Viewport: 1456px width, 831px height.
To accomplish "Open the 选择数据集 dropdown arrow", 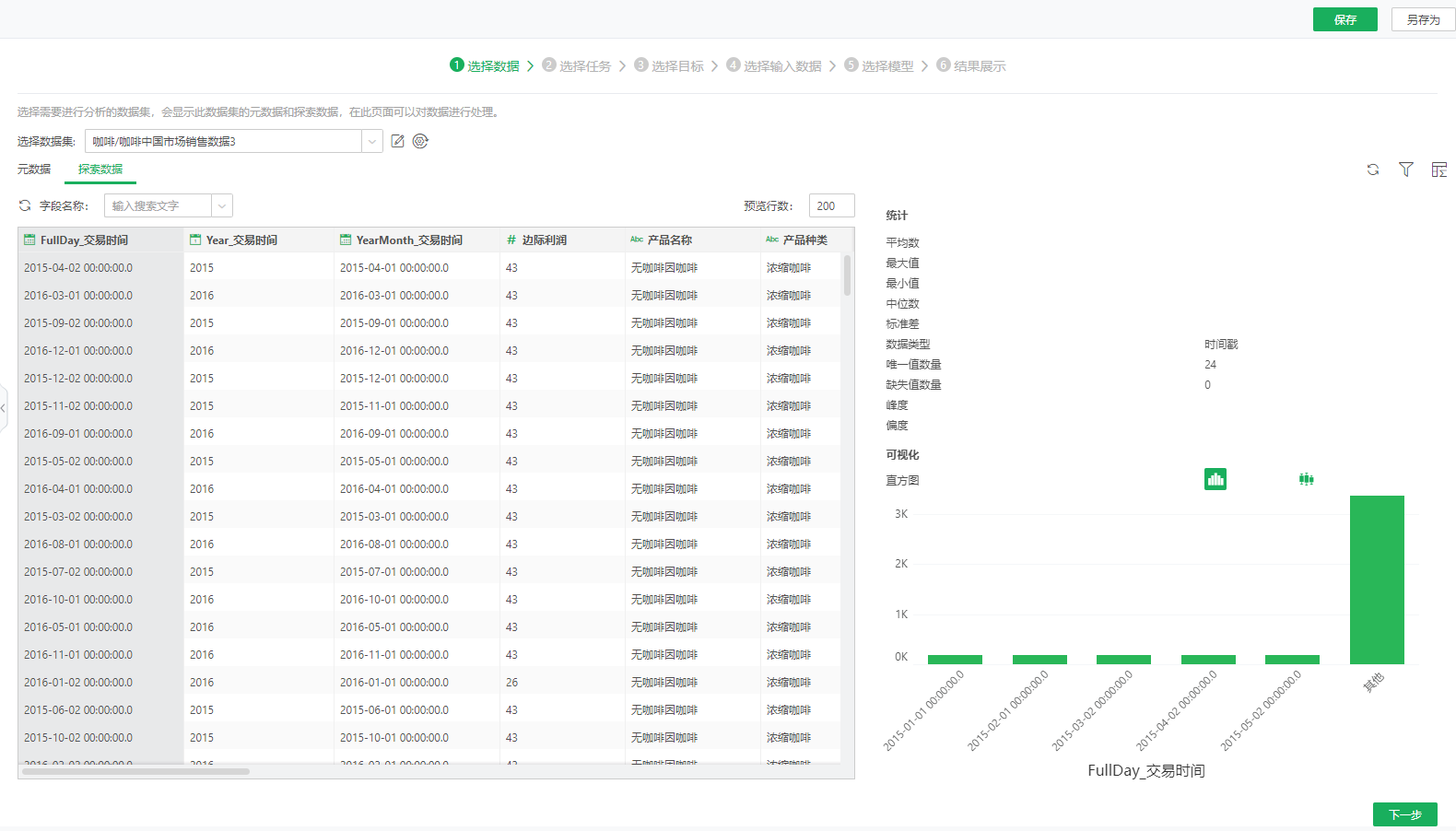I will coord(372,141).
